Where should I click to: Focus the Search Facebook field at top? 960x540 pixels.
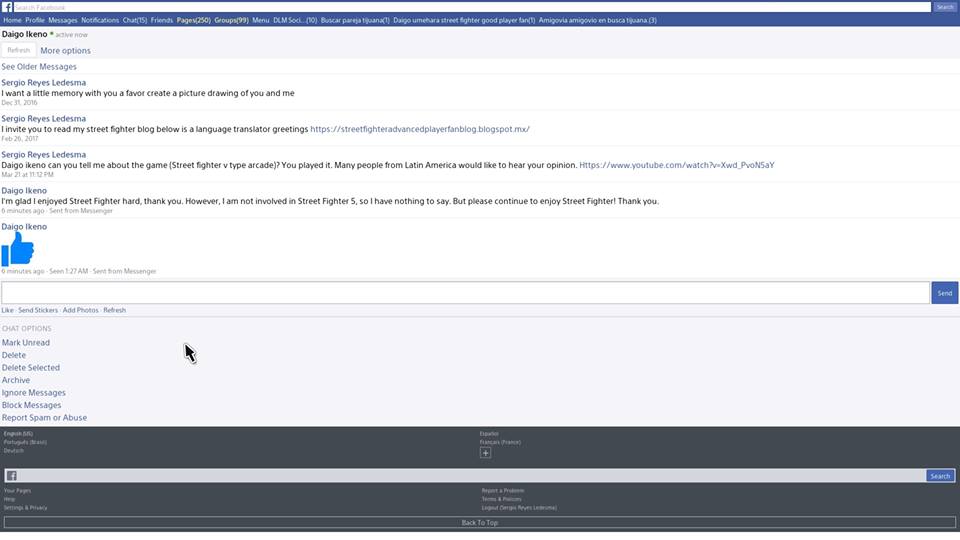click(472, 7)
